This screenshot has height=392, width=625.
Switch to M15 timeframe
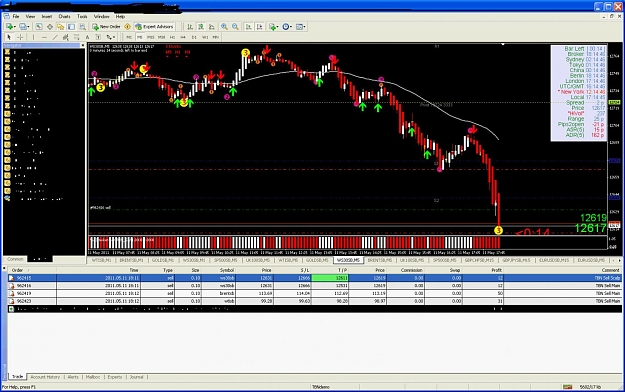click(x=151, y=37)
